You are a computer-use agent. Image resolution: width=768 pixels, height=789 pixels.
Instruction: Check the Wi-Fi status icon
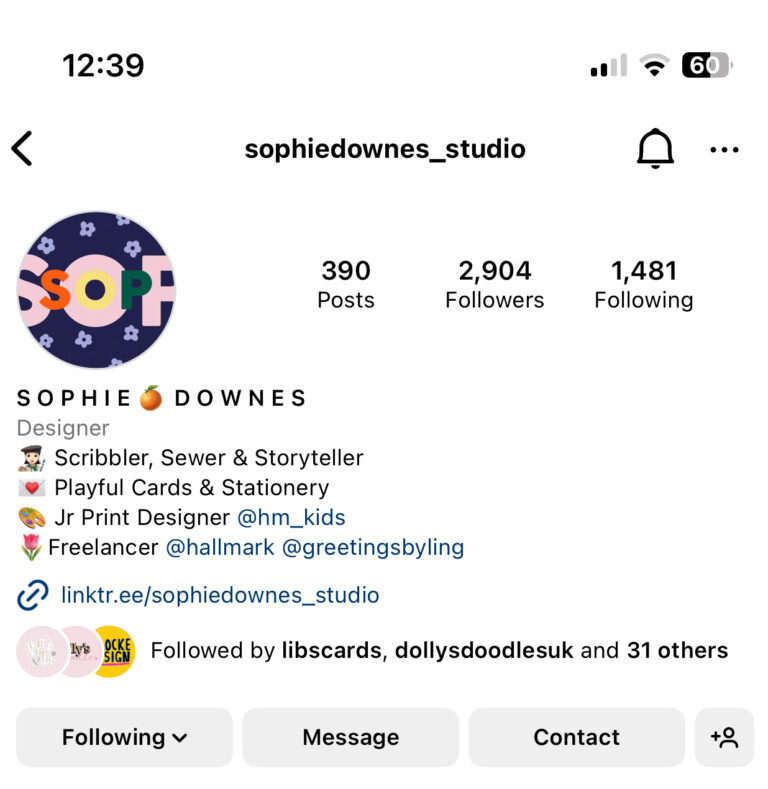tap(654, 65)
